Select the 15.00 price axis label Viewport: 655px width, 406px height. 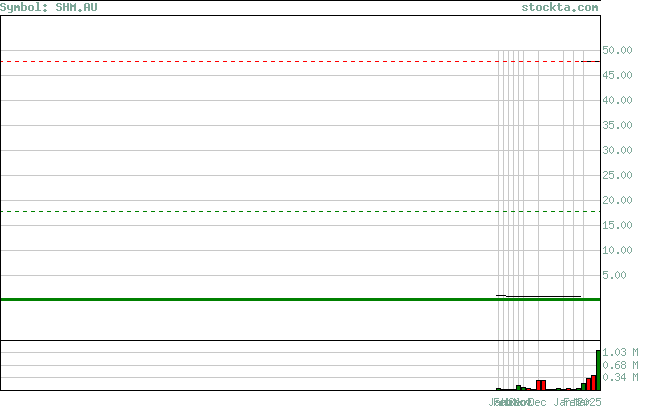coord(617,226)
